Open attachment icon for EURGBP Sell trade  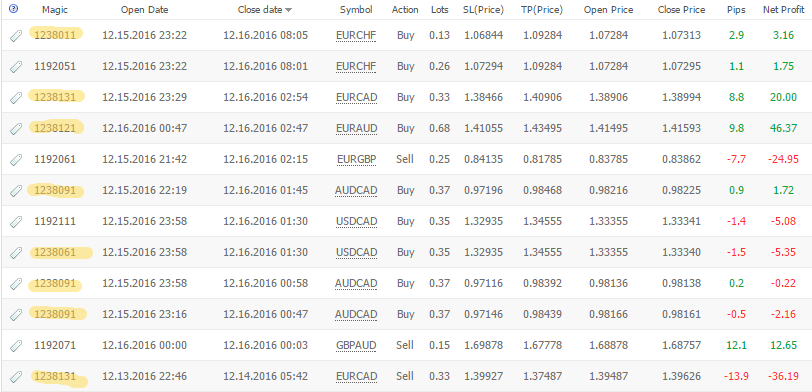(16, 160)
